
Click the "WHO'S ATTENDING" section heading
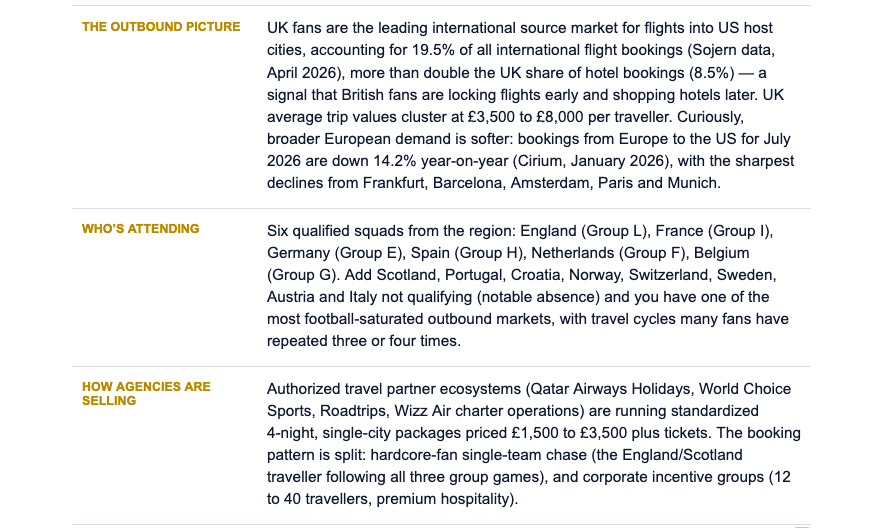(140, 228)
